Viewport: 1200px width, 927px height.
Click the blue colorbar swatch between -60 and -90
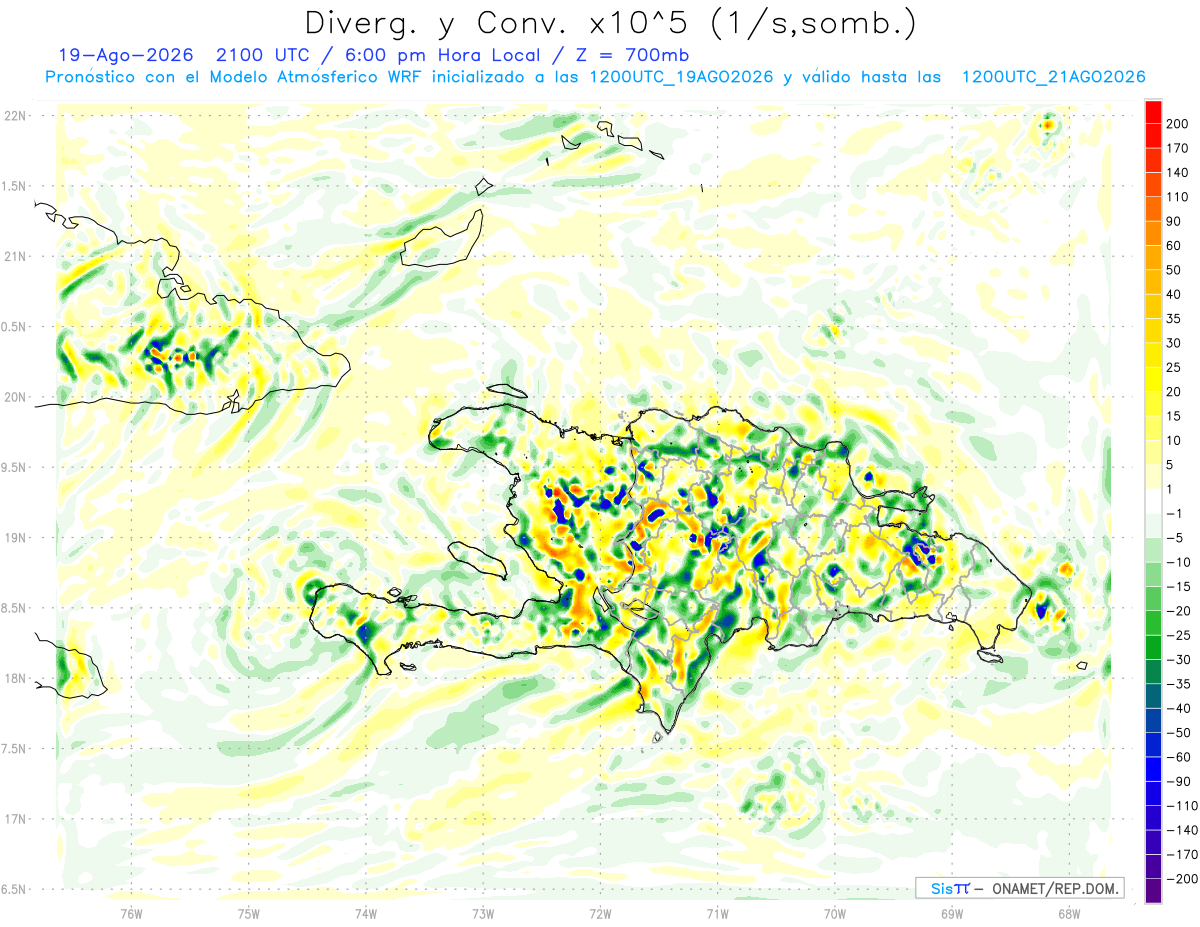pos(1153,769)
